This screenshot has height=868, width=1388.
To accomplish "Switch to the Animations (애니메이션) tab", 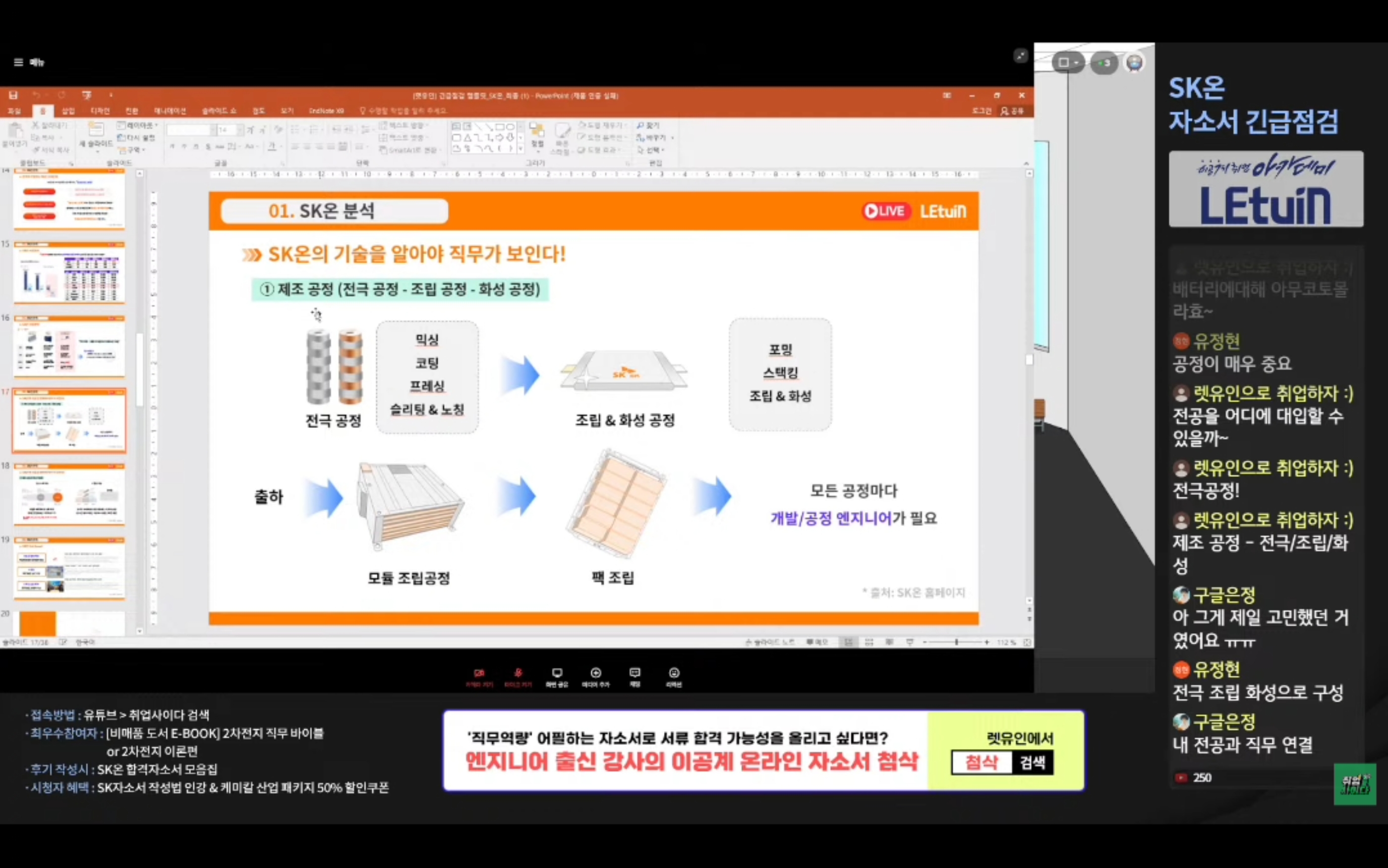I will tap(170, 111).
